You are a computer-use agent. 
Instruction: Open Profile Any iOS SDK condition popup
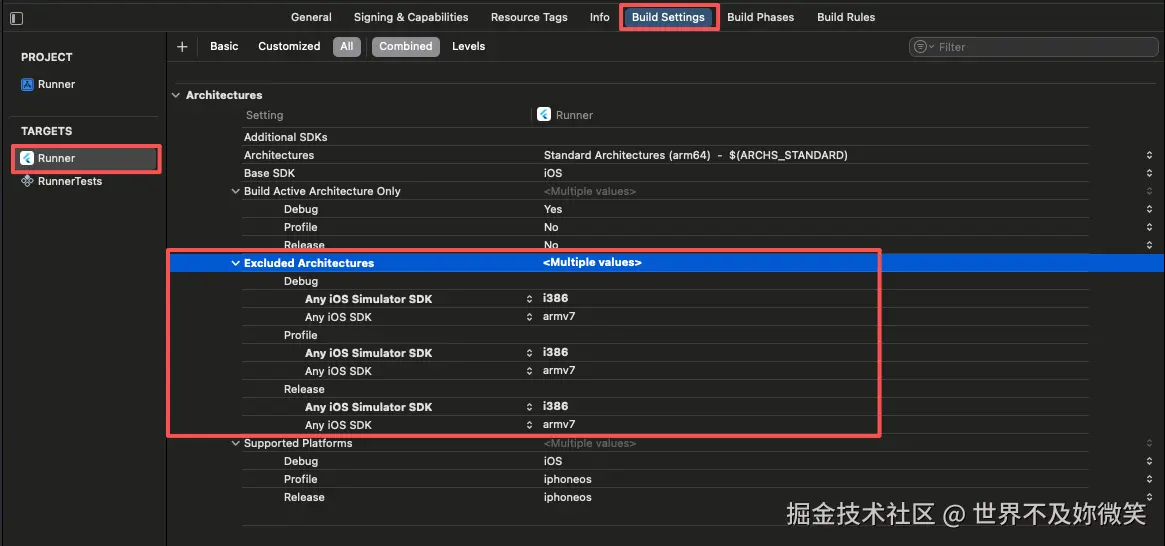click(529, 371)
